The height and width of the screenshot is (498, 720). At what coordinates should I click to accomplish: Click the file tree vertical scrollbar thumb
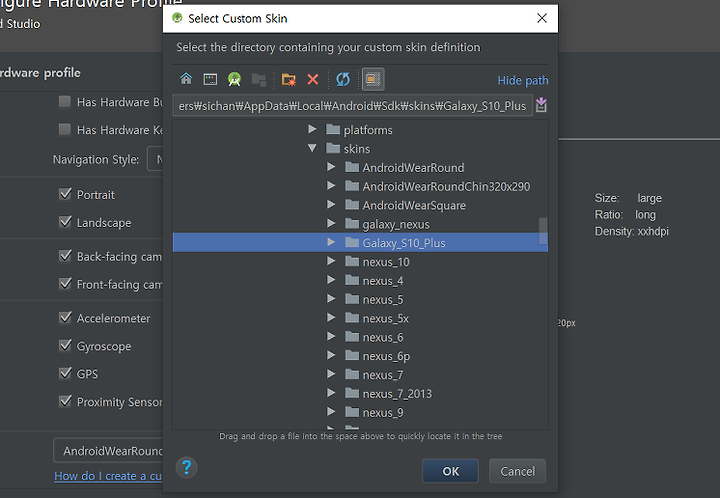point(543,231)
